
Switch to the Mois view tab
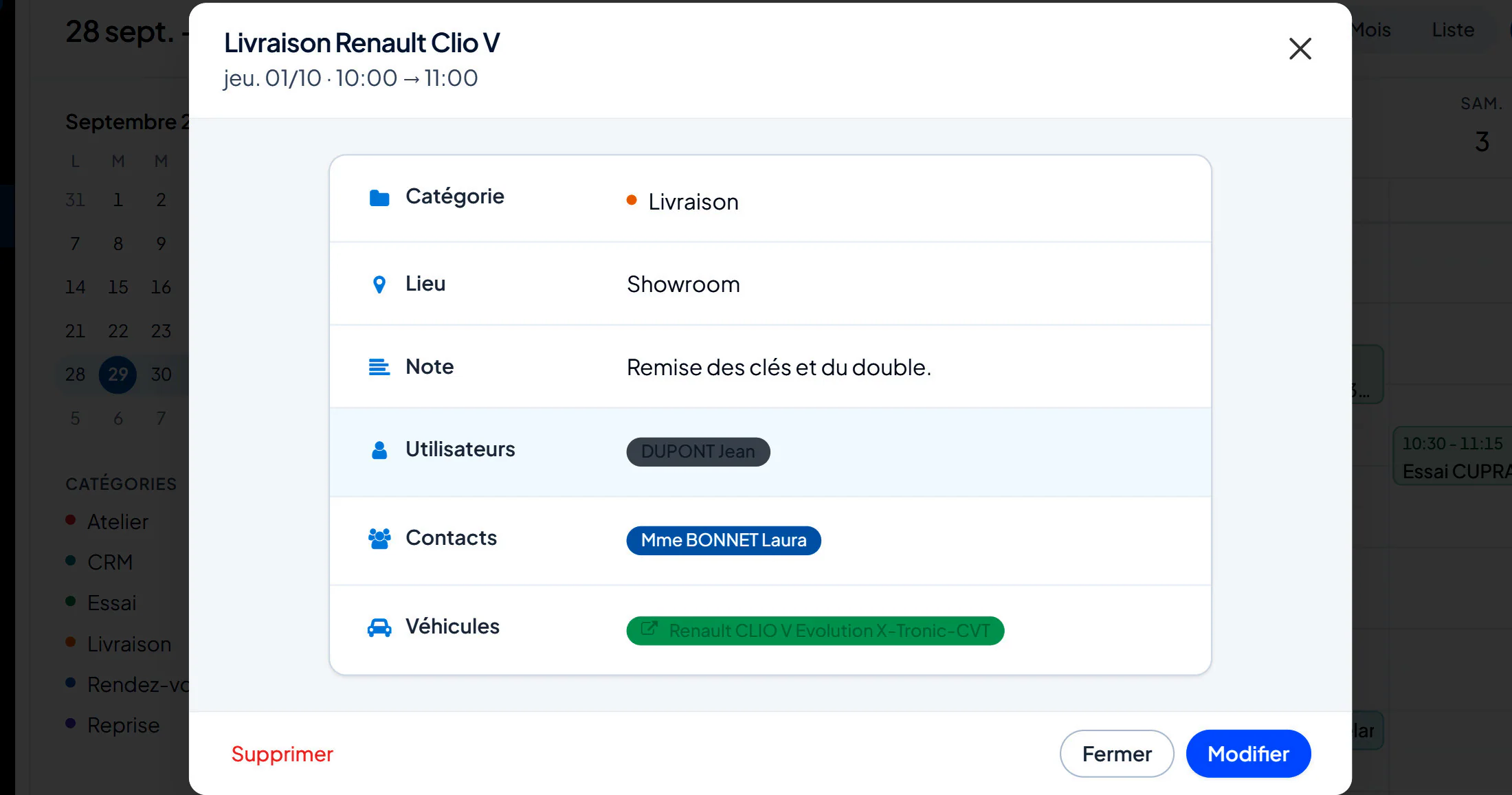point(1370,30)
